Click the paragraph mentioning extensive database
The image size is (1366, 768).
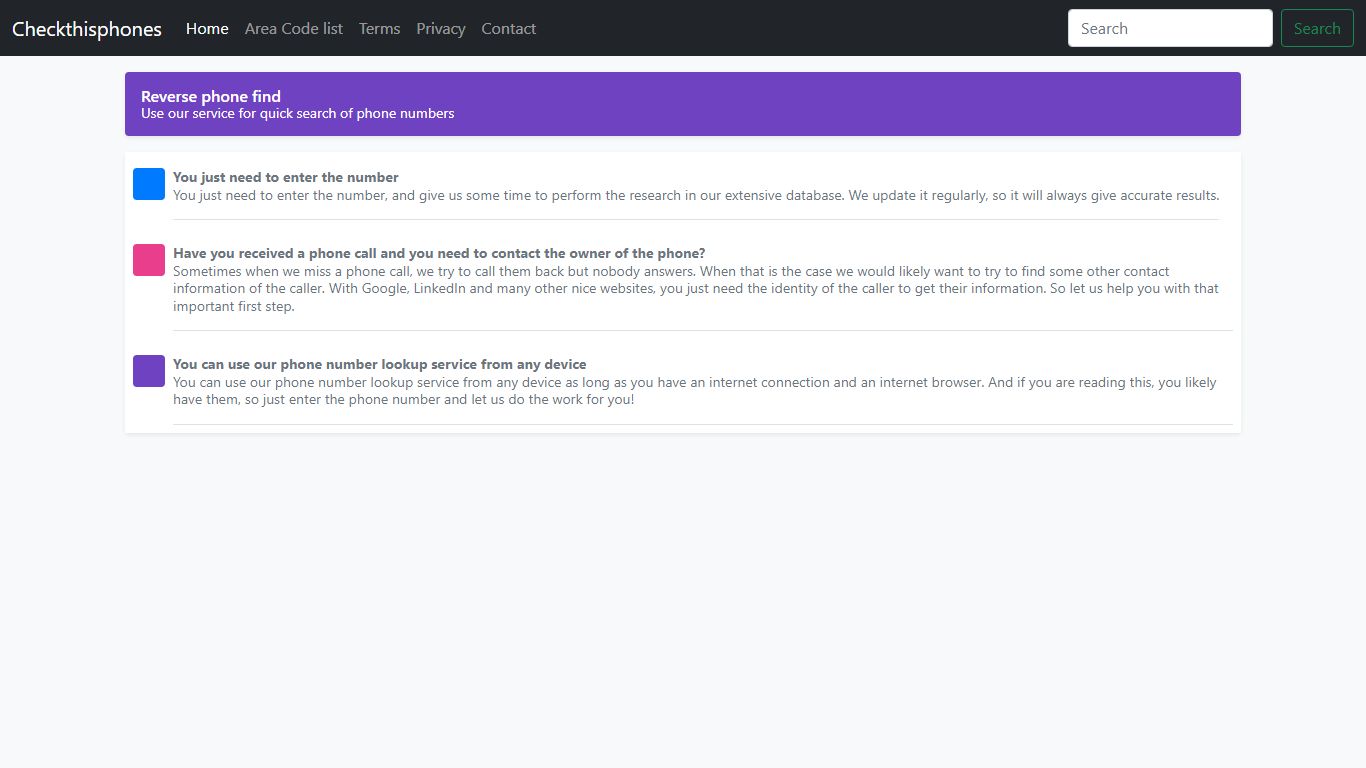pyautogui.click(x=696, y=195)
